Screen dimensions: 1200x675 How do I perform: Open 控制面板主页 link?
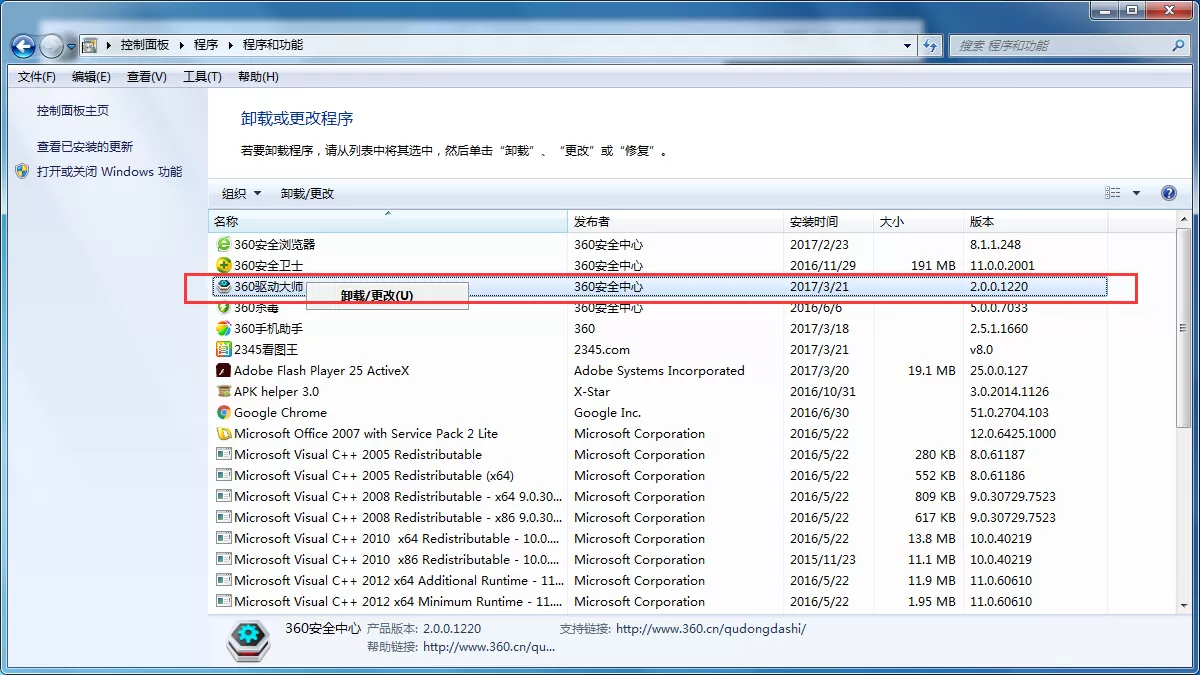coord(73,111)
